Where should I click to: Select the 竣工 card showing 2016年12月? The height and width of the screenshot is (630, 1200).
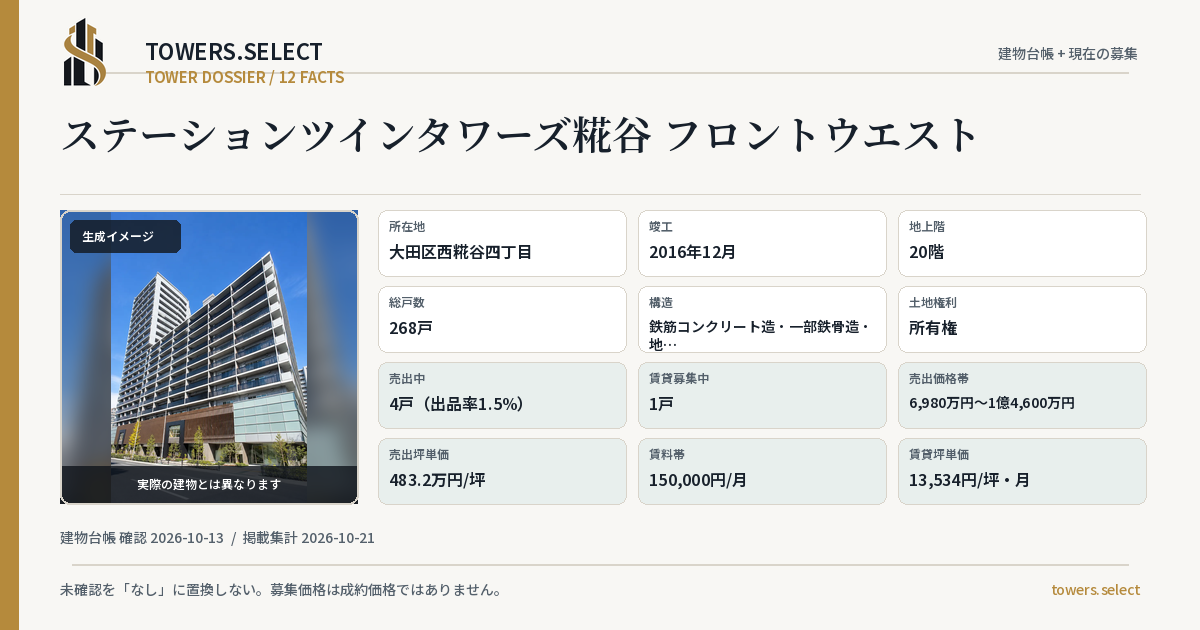pyautogui.click(x=762, y=243)
